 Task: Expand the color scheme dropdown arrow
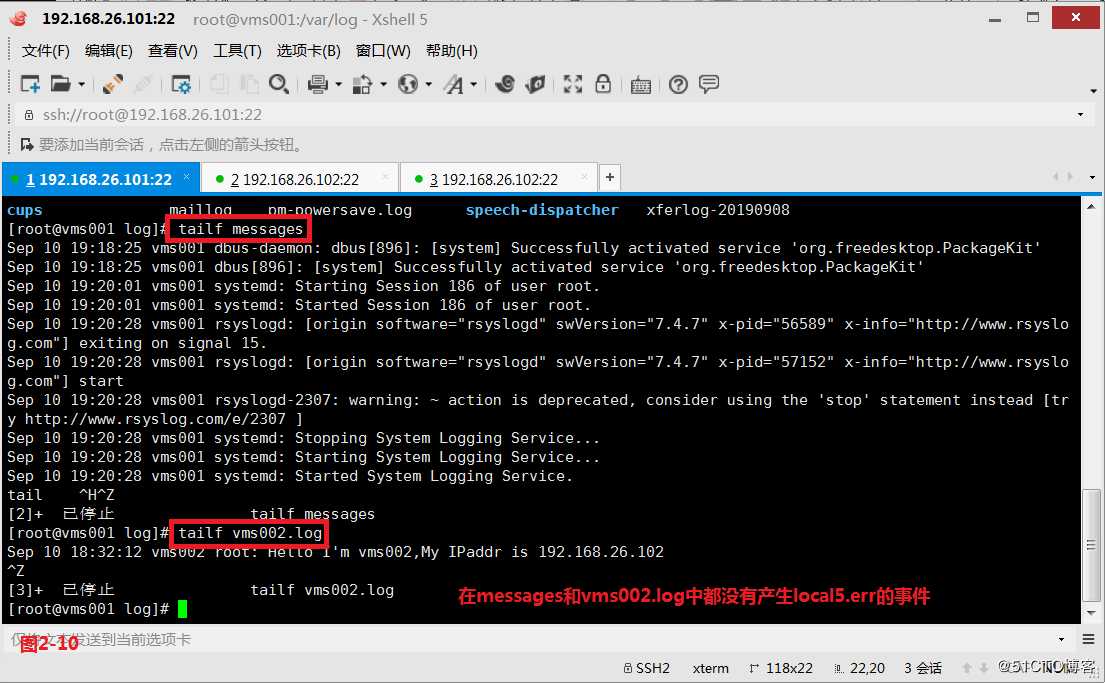tap(383, 85)
